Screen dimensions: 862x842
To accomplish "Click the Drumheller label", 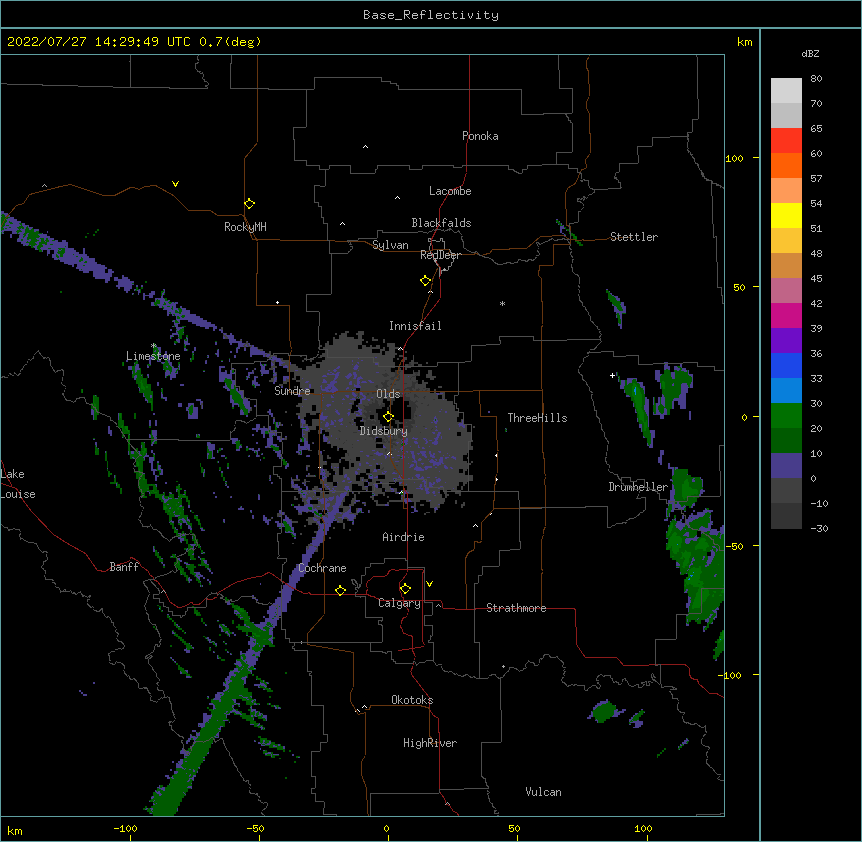I will pos(638,487).
